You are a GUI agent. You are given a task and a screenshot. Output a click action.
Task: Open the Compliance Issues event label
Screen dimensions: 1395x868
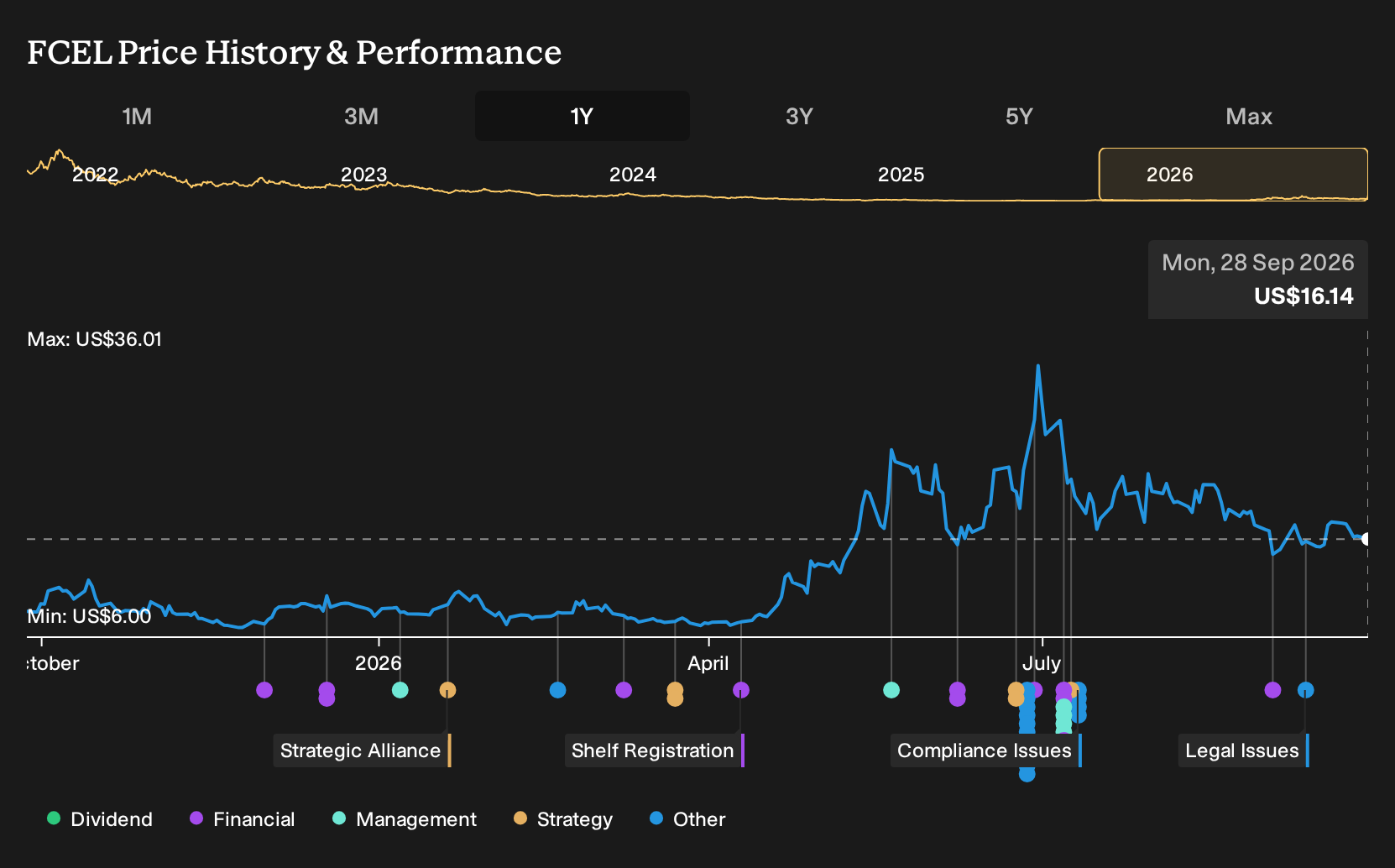pos(985,750)
